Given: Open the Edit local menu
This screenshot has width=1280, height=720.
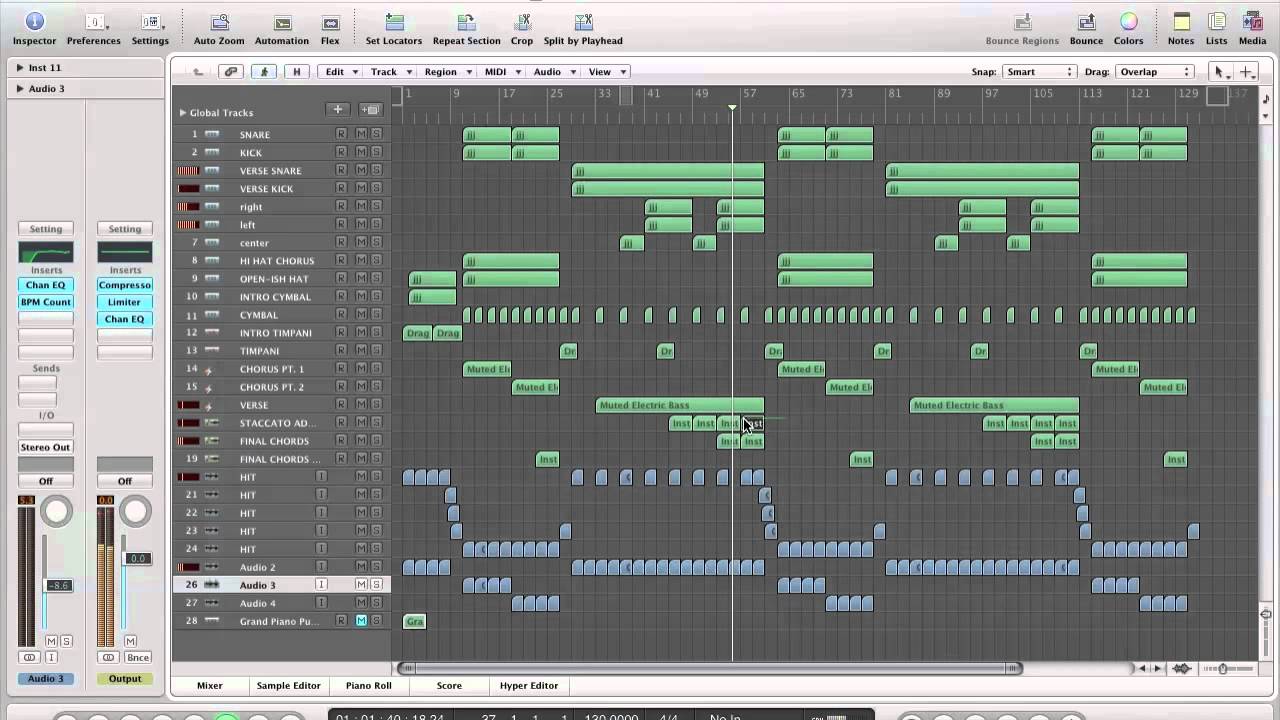Looking at the screenshot, I should pos(339,72).
